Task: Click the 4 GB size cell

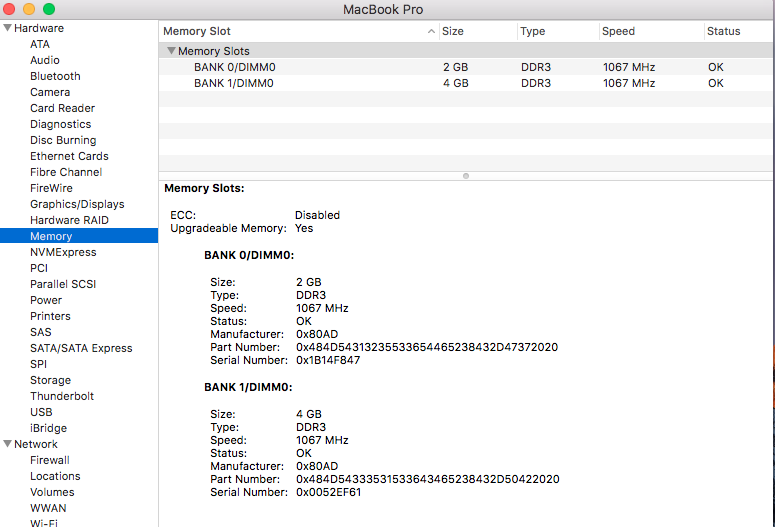Action: (x=455, y=83)
